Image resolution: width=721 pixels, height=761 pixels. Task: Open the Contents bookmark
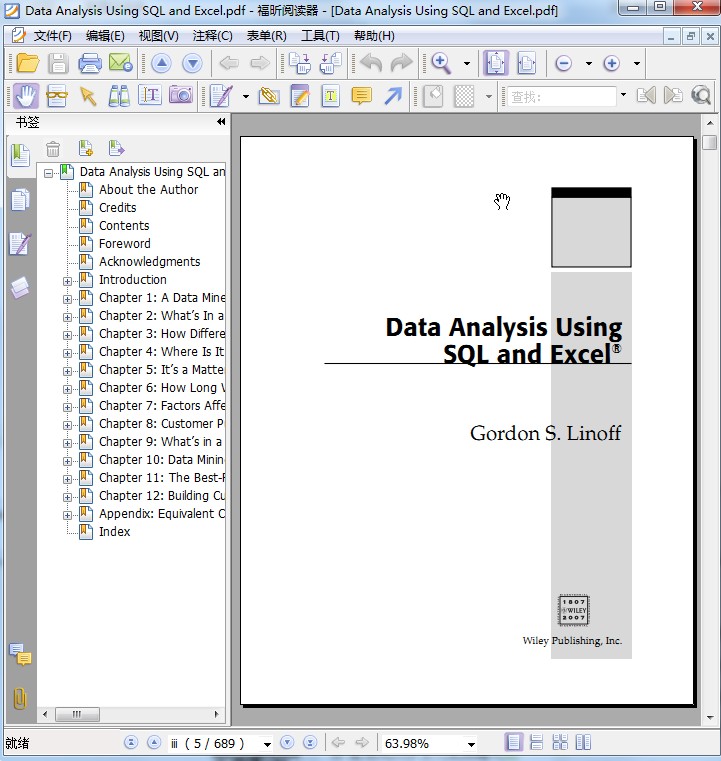pyautogui.click(x=124, y=226)
